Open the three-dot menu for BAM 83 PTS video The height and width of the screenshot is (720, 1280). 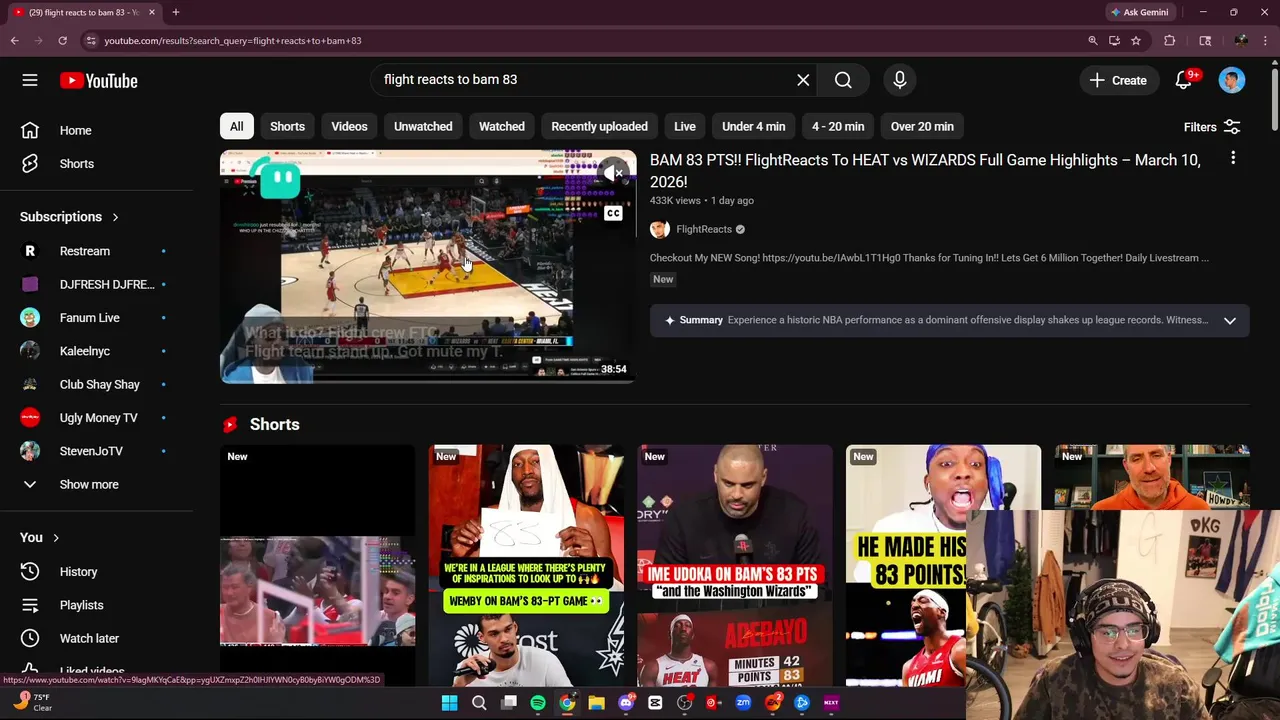[1233, 158]
